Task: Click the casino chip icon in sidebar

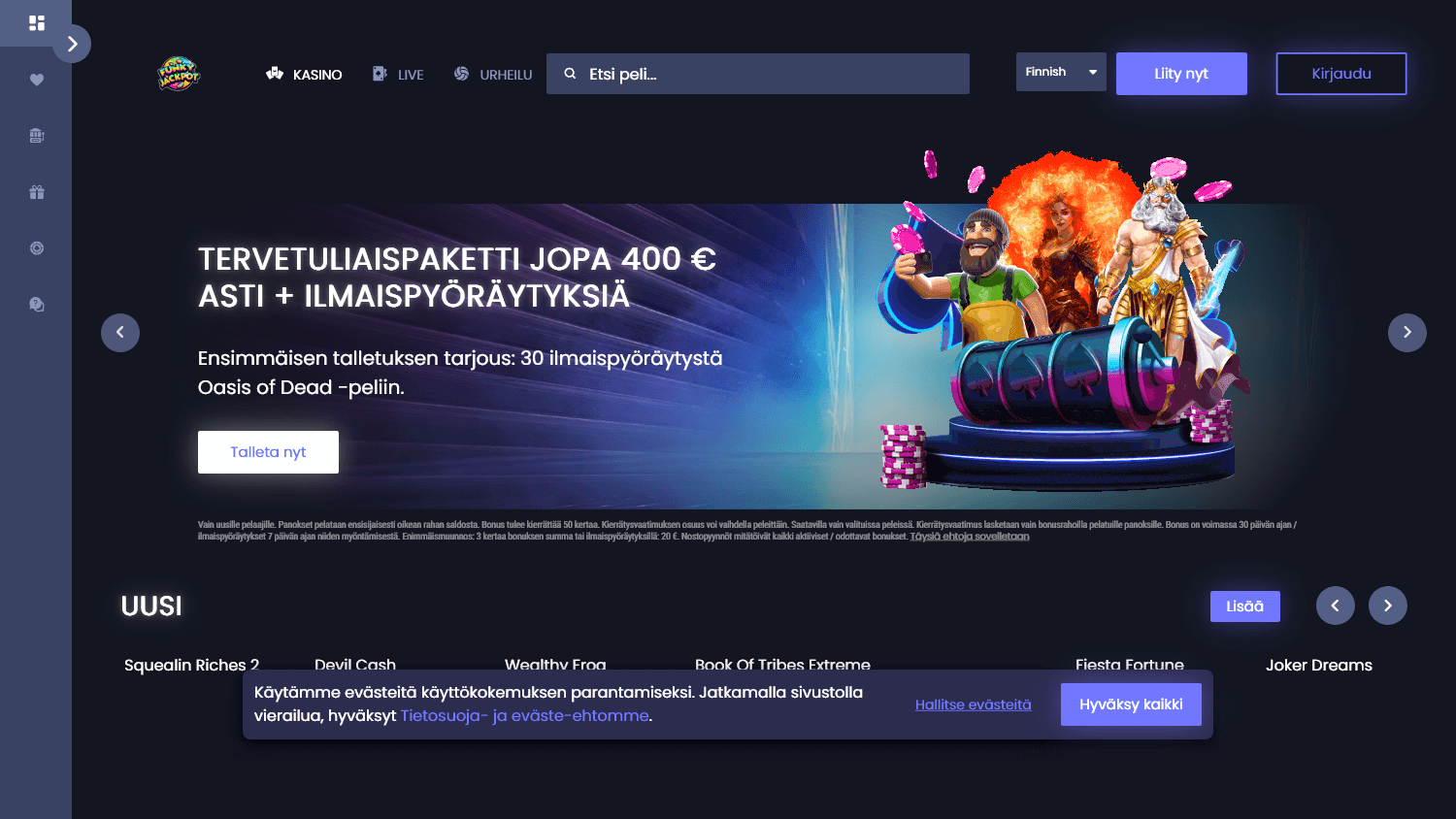Action: pos(36,248)
